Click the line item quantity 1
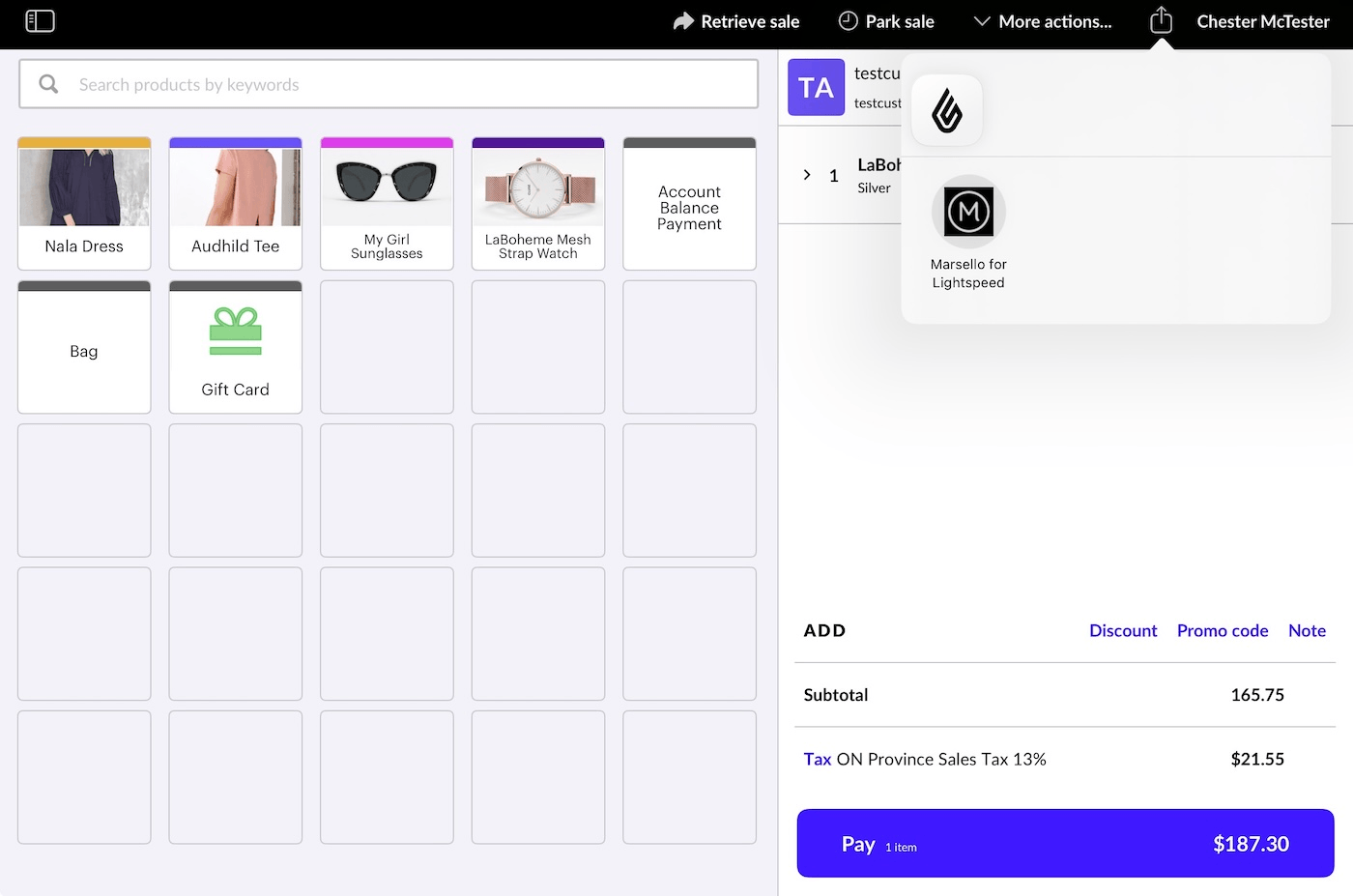This screenshot has height=896, width=1353. click(834, 176)
